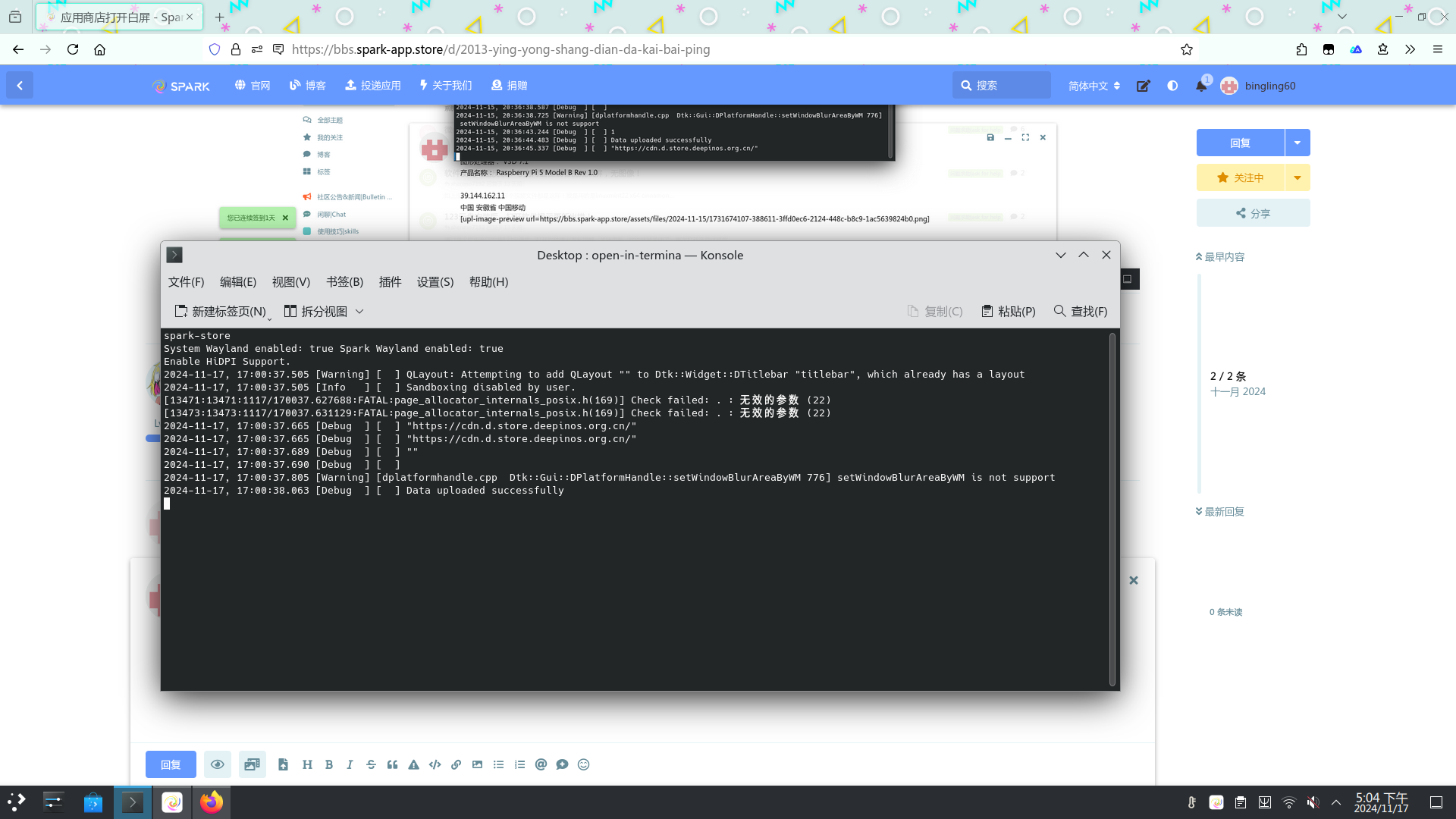1456x819 pixels.
Task: Click the Firefox home button
Action: (x=99, y=49)
